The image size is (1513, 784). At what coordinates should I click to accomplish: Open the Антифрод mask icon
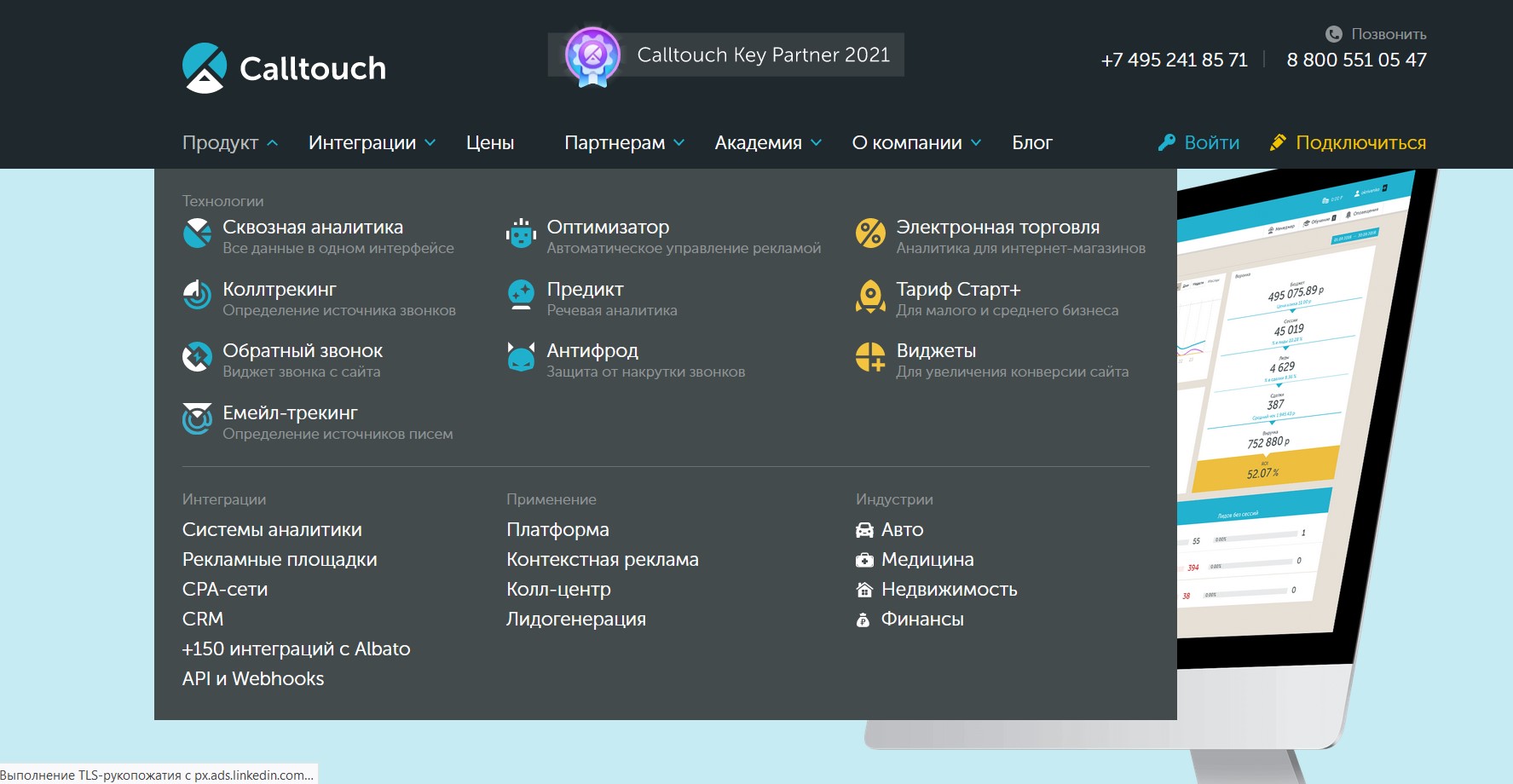[521, 358]
